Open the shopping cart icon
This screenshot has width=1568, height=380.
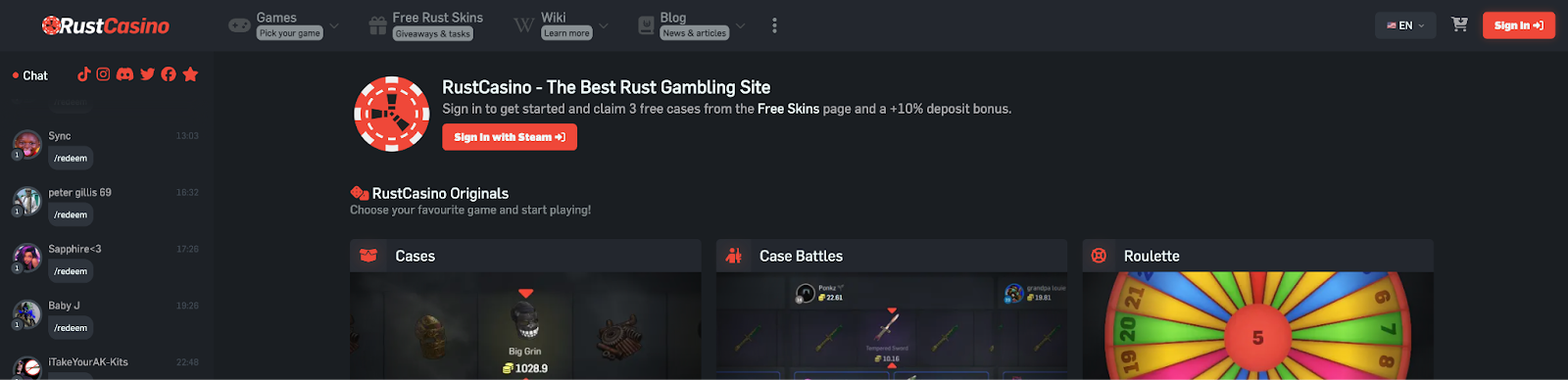coord(1459,24)
